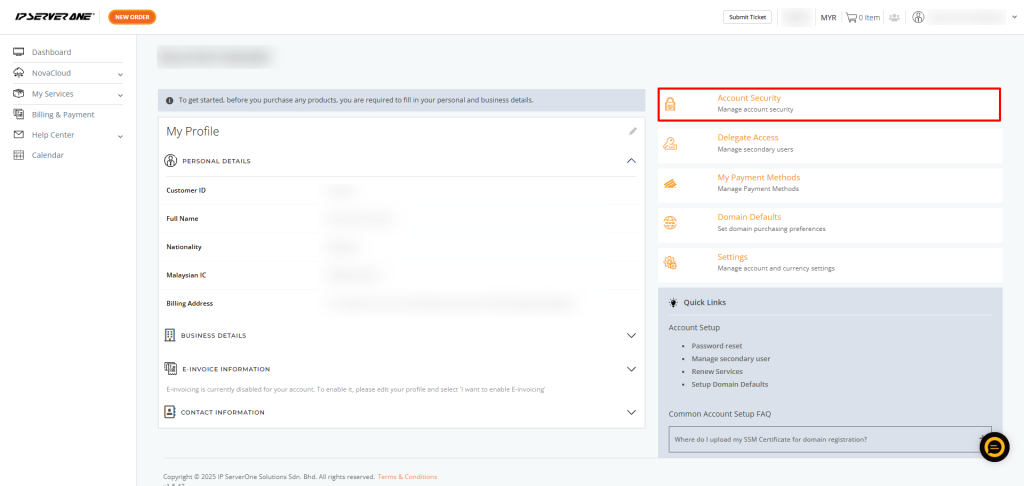Click the Renew Services quick link
Viewport: 1024px width, 486px height.
pos(717,372)
